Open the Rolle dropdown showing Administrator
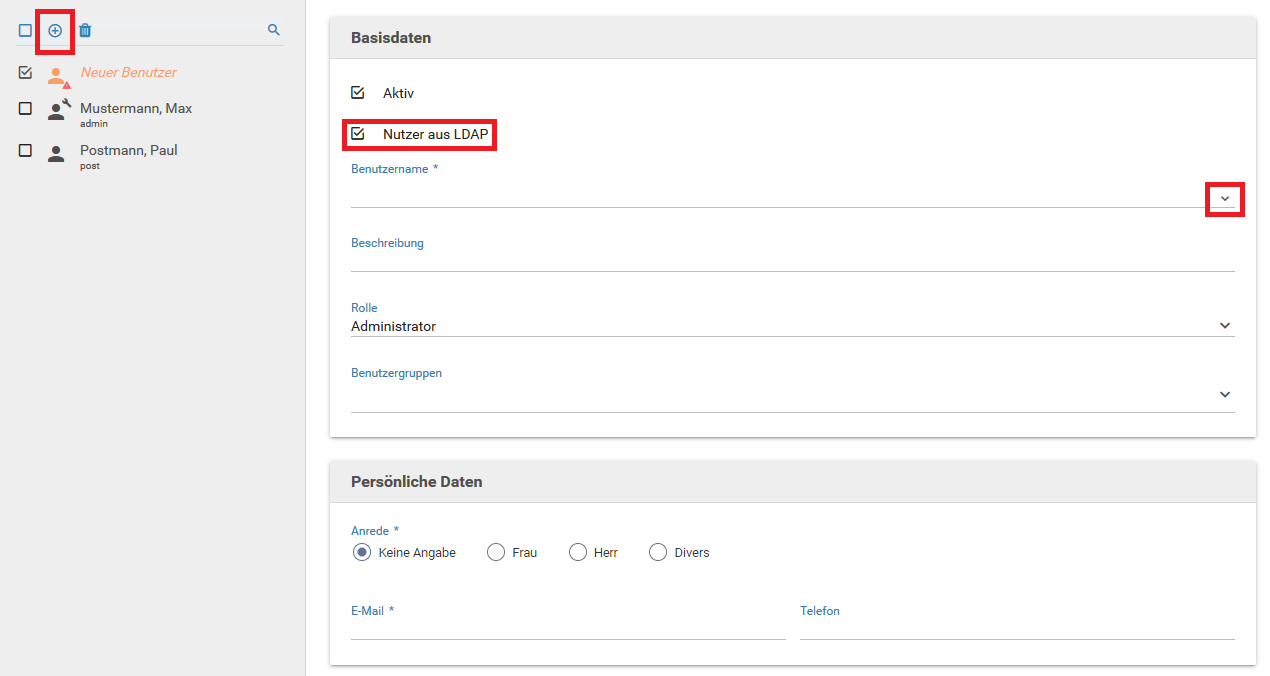1270x676 pixels. point(1224,326)
